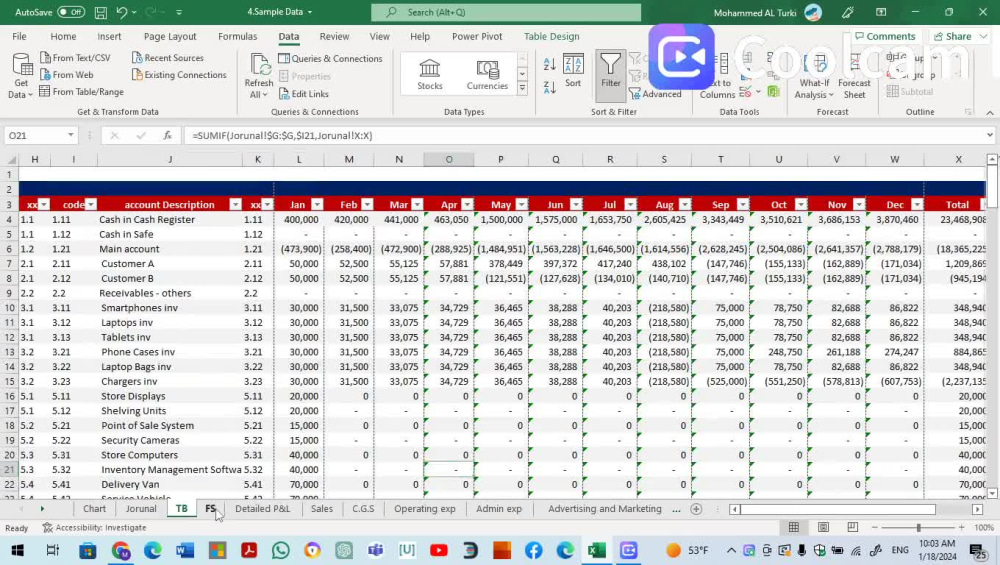Open the Power Pivot tab

(477, 36)
